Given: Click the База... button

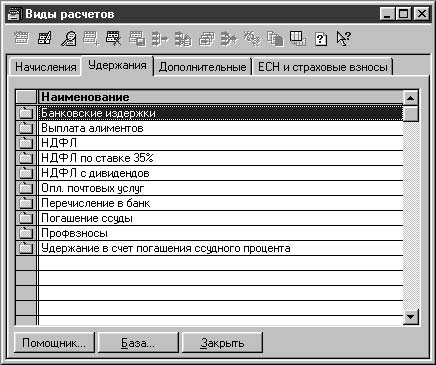Looking at the screenshot, I should (138, 342).
